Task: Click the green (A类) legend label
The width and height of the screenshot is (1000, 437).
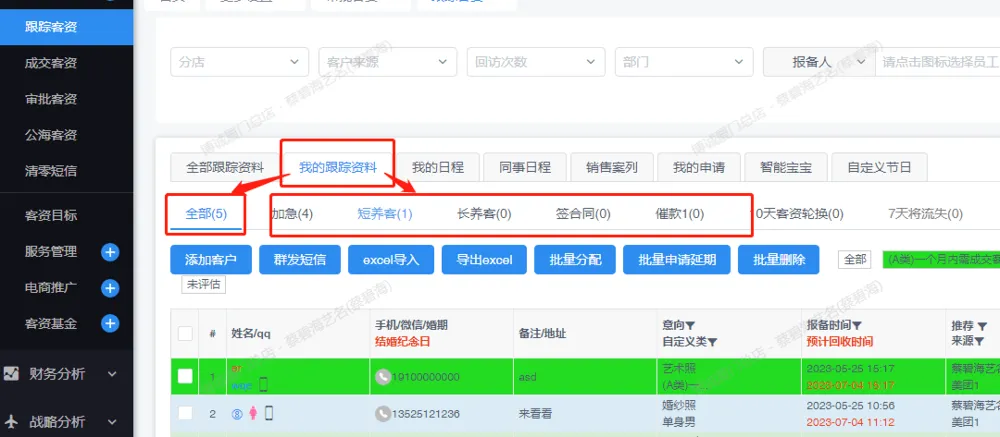Action: pyautogui.click(x=940, y=259)
